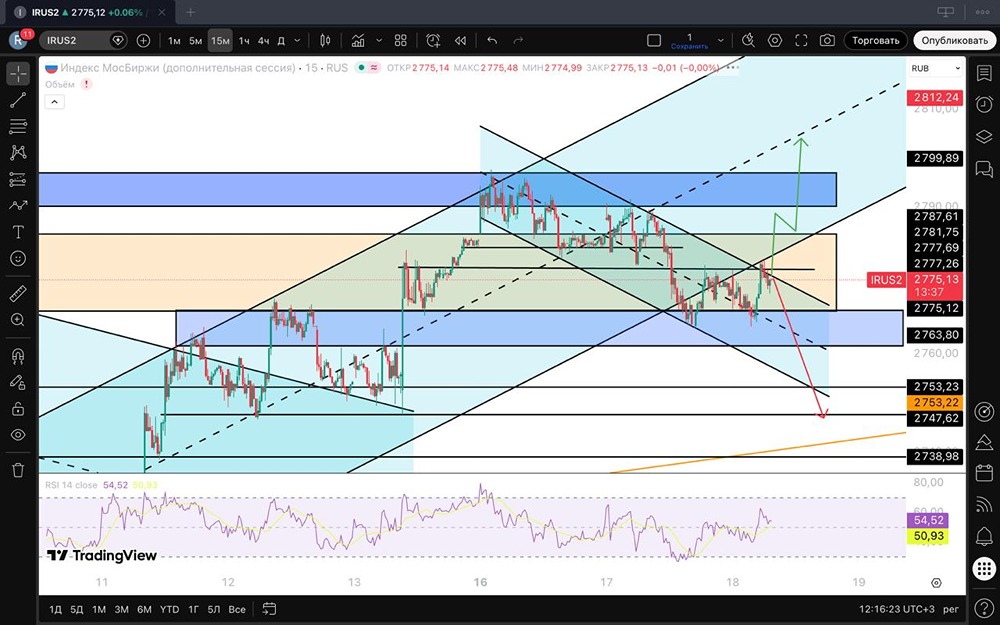
Task: Toggle magnet mode for drawings
Action: coord(18,356)
